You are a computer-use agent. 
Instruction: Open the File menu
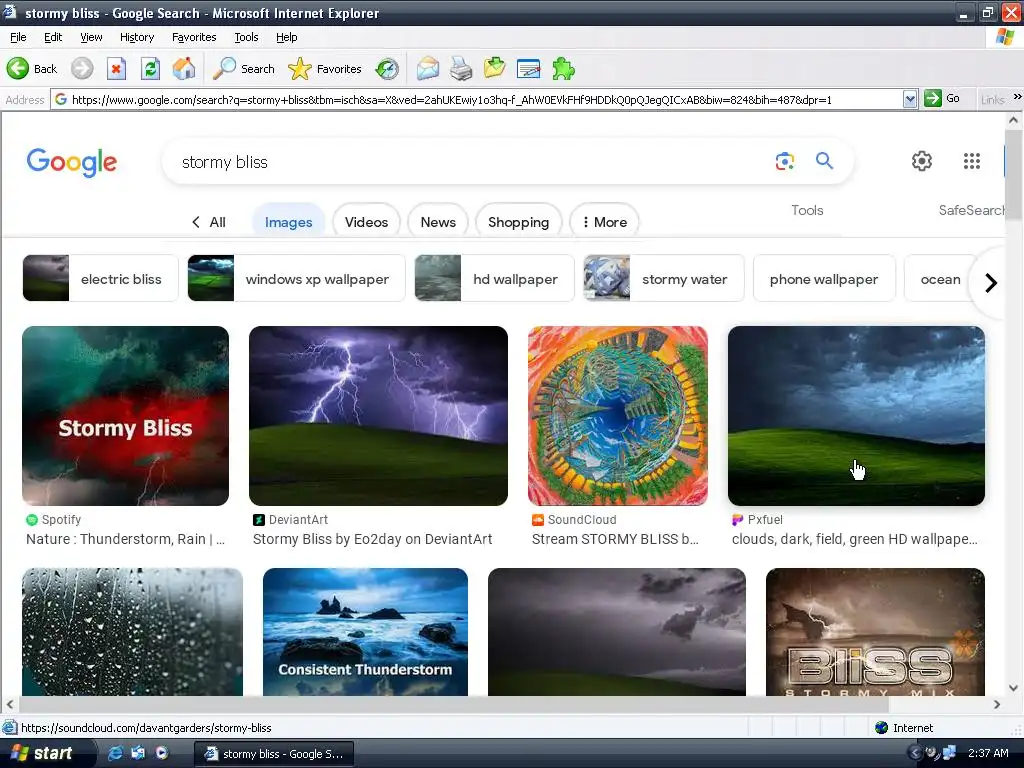pyautogui.click(x=18, y=37)
